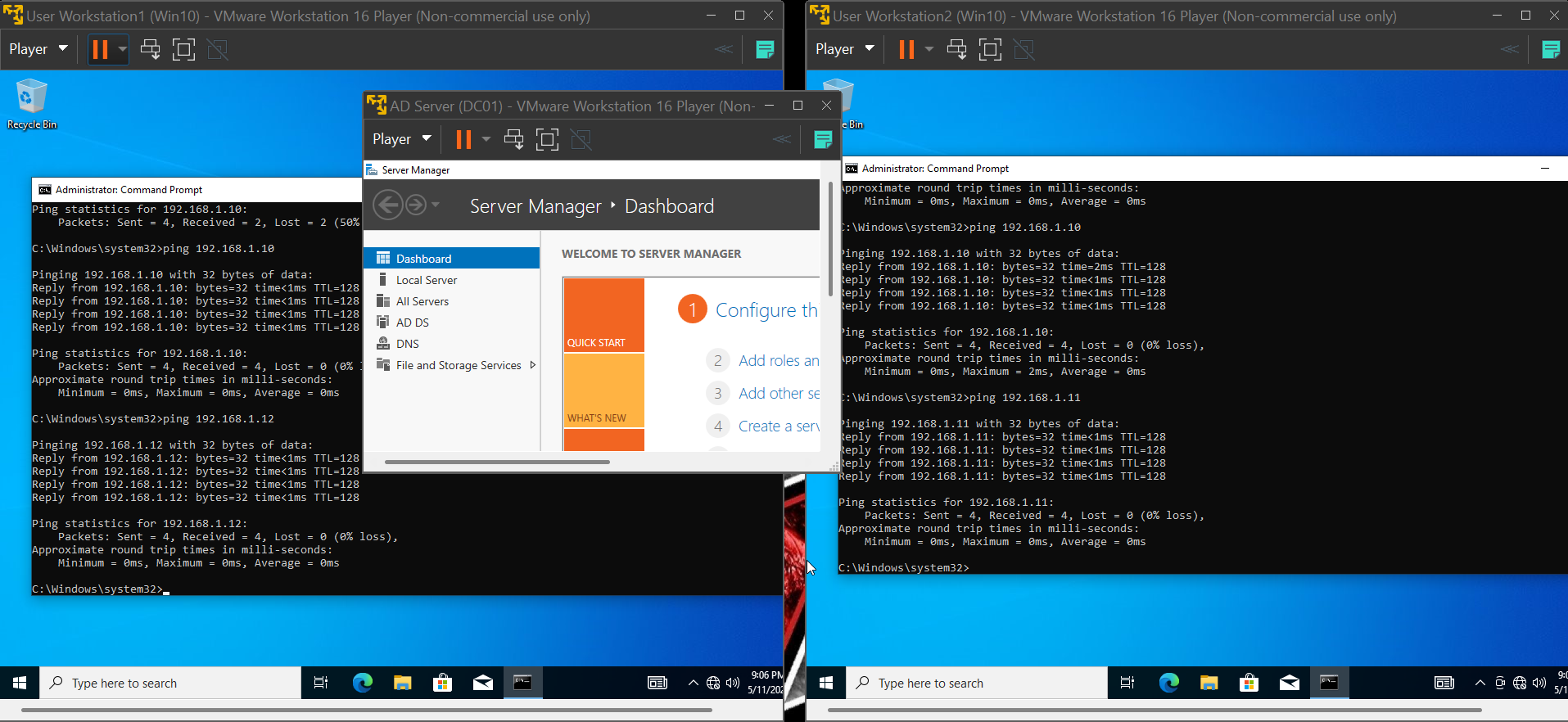
Task: Click Configure this local server link
Action: point(766,310)
